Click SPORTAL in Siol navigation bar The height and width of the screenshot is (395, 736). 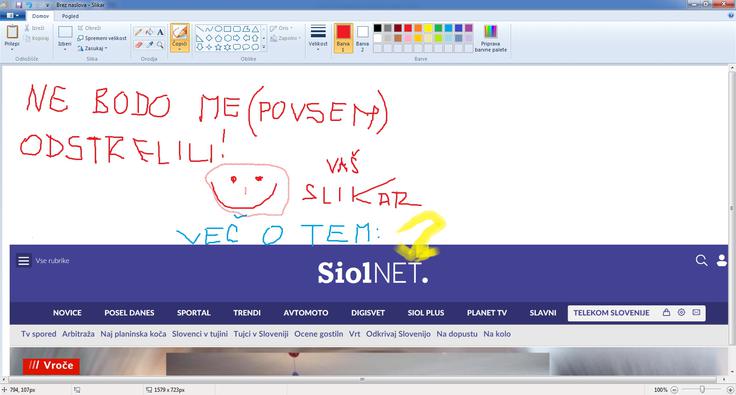pyautogui.click(x=193, y=313)
